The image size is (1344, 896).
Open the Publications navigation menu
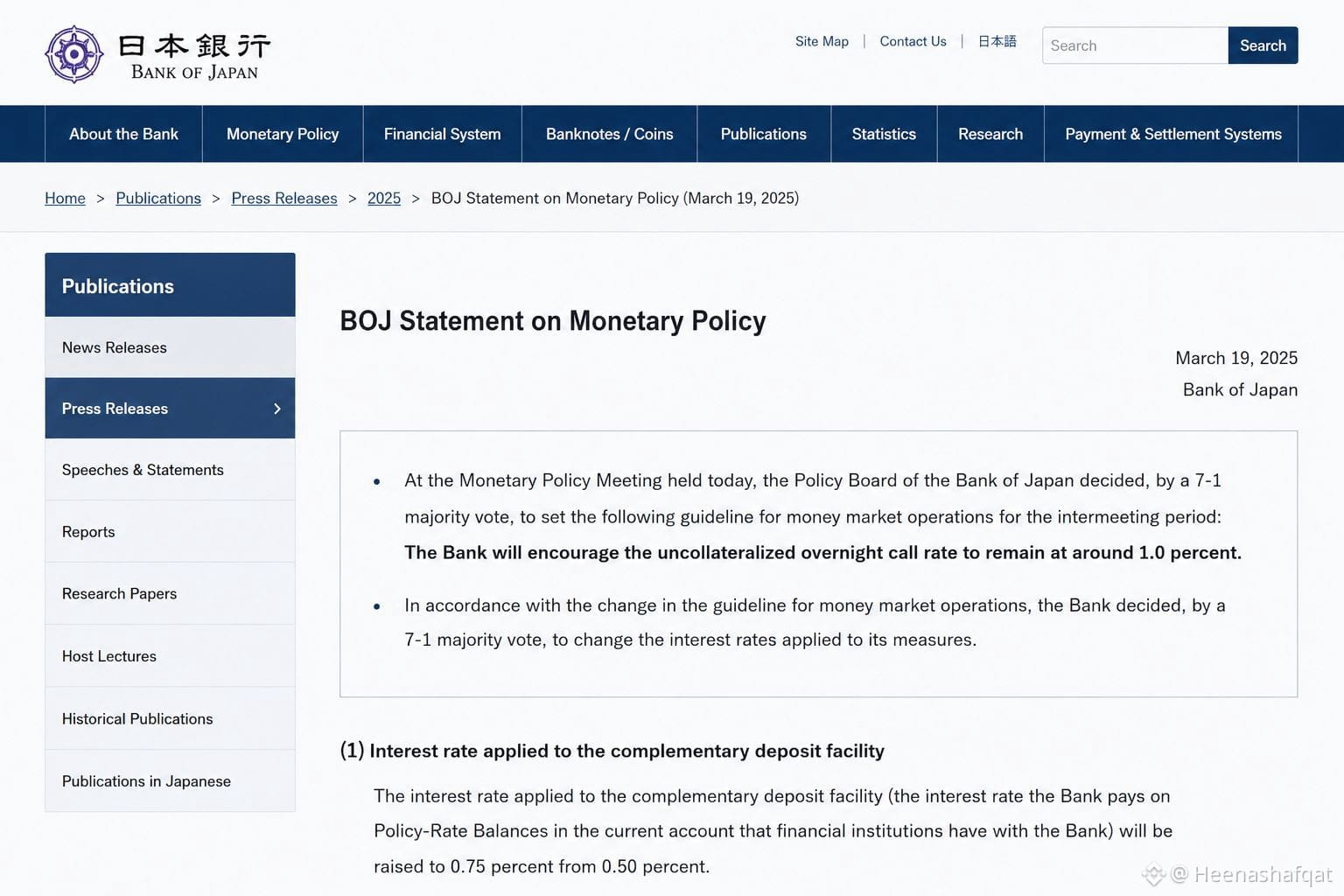[764, 134]
